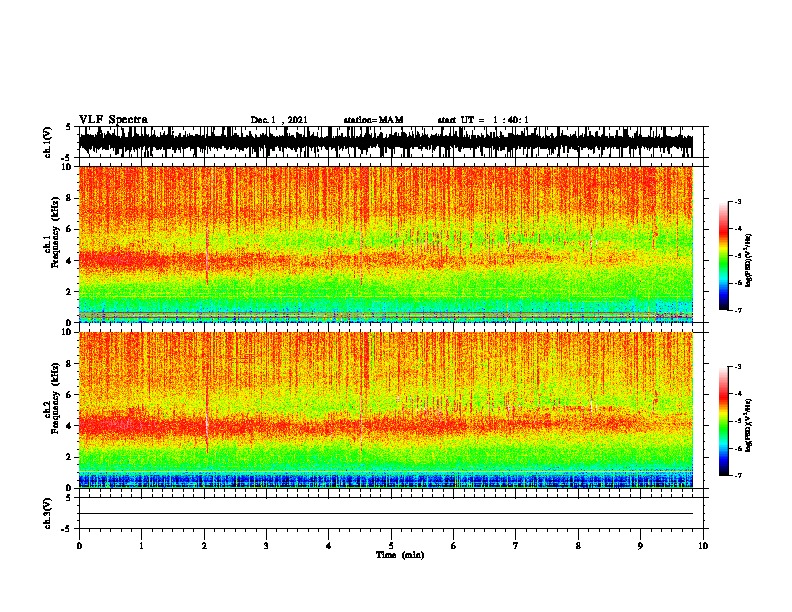792x612 pixels.
Task: Click the ch.1 colorbar log(PSD) label
Action: tap(749, 260)
